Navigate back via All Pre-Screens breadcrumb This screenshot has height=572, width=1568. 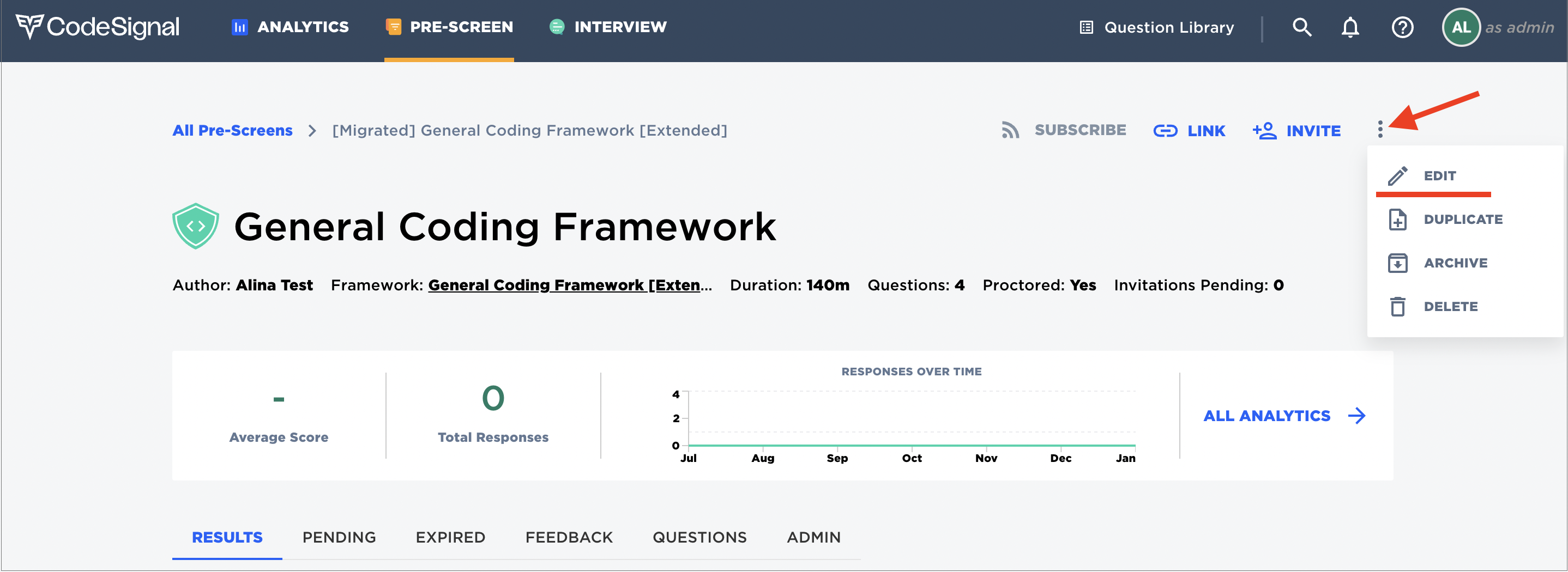point(232,130)
